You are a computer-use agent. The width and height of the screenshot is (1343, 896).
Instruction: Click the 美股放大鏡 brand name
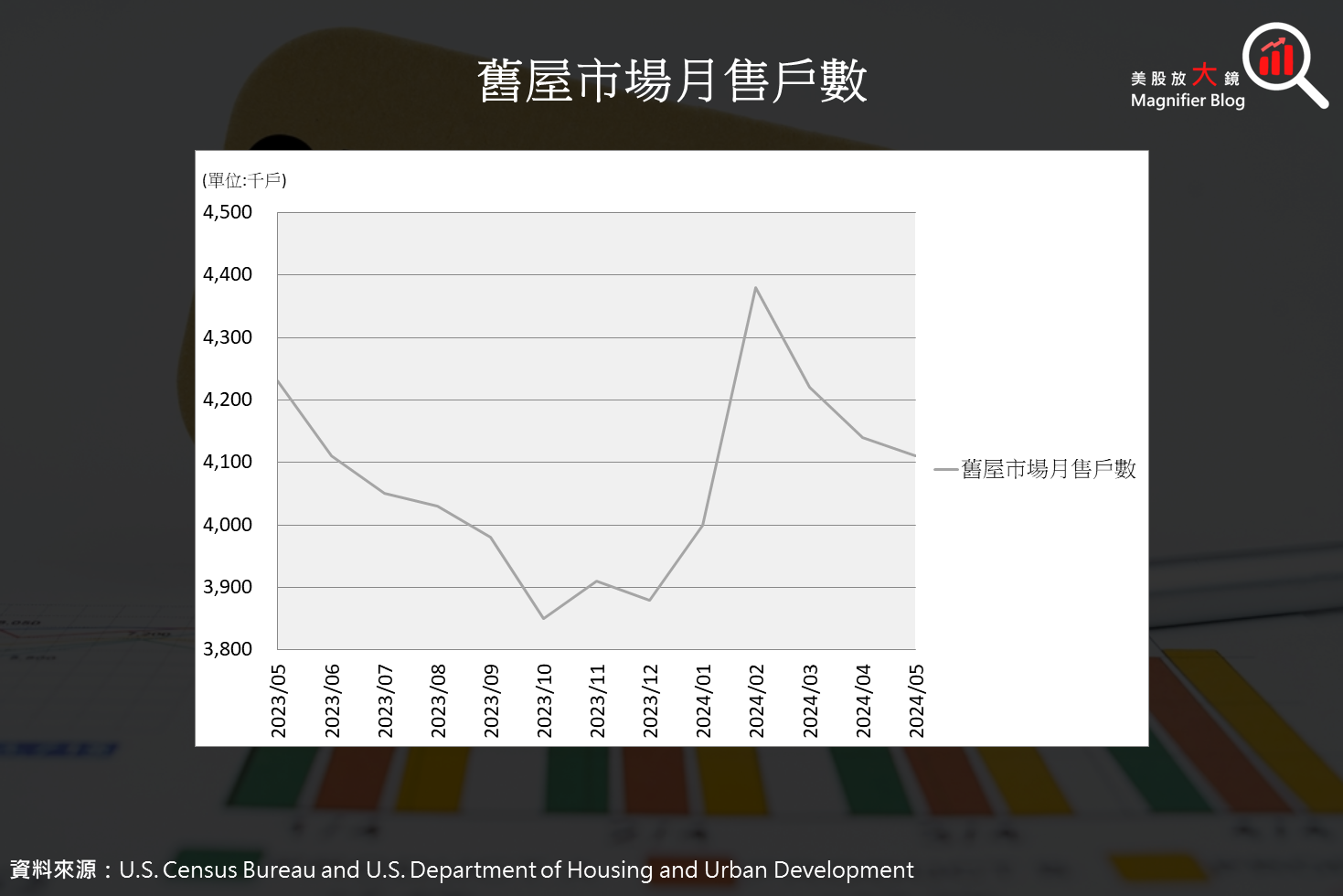[x=1184, y=77]
